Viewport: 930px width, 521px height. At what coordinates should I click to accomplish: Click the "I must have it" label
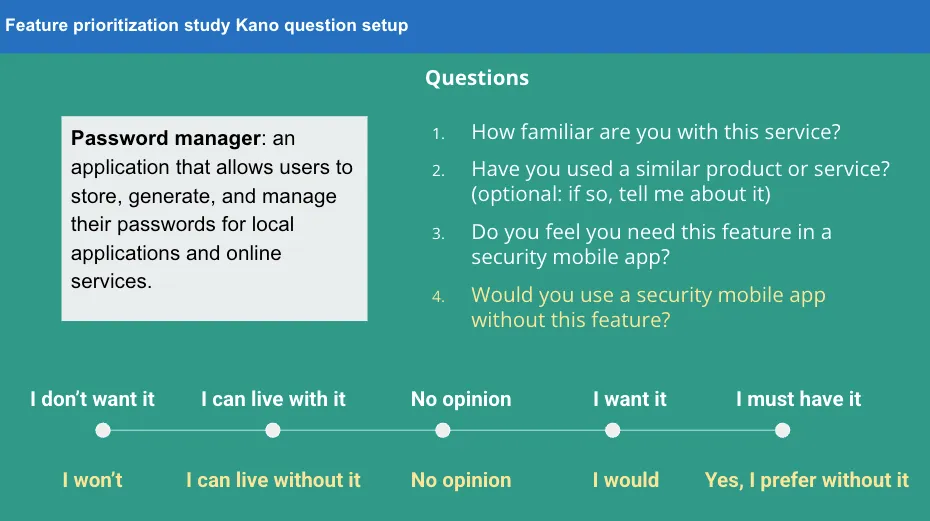click(x=798, y=399)
